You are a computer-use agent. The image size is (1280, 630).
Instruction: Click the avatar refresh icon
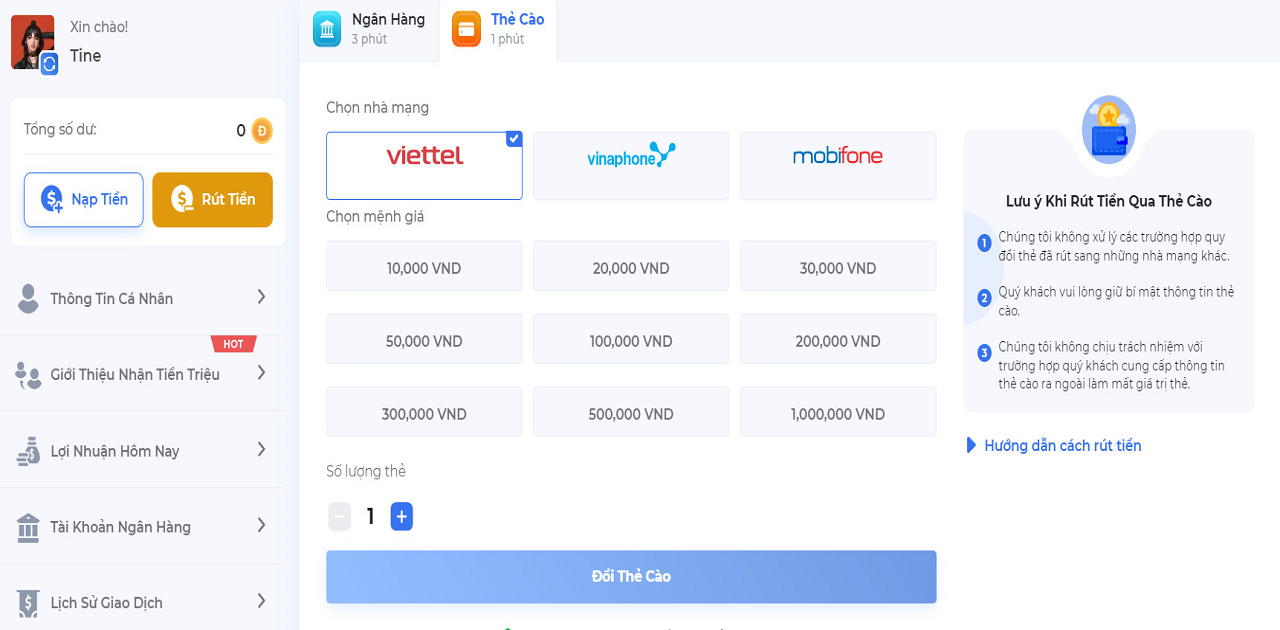click(x=49, y=64)
